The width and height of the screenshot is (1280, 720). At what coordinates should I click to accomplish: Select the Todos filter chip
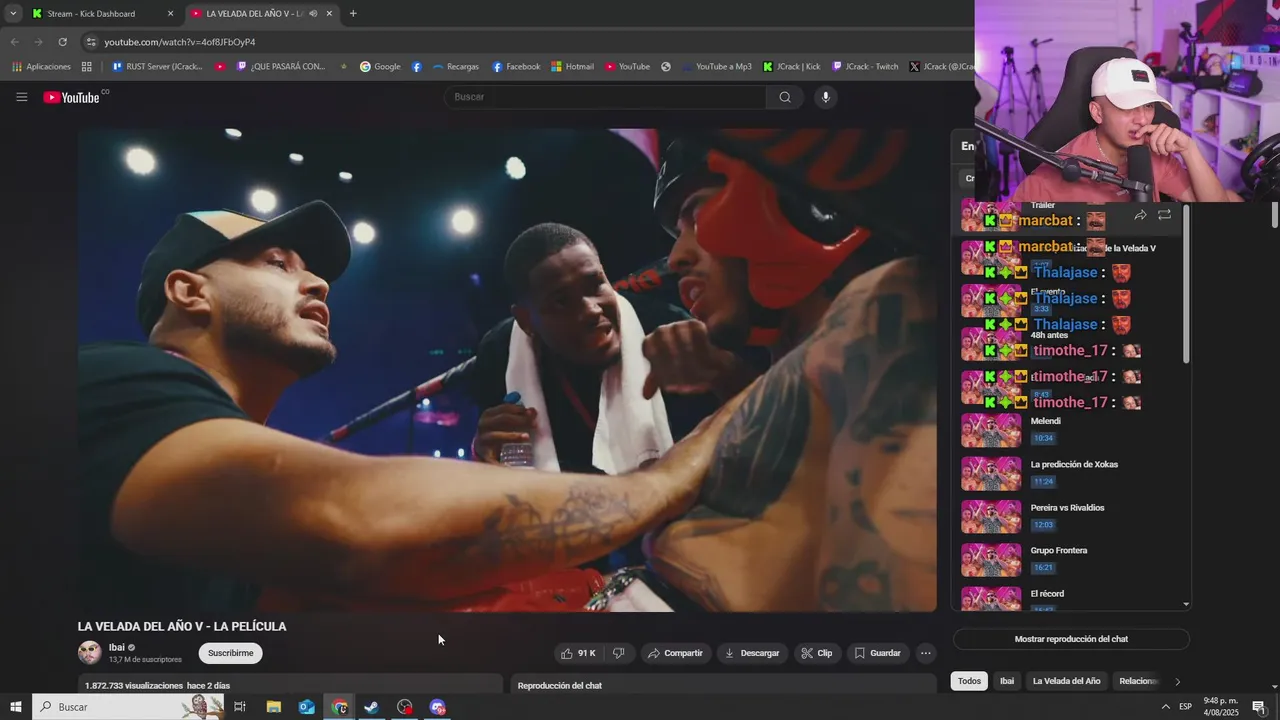tap(969, 681)
